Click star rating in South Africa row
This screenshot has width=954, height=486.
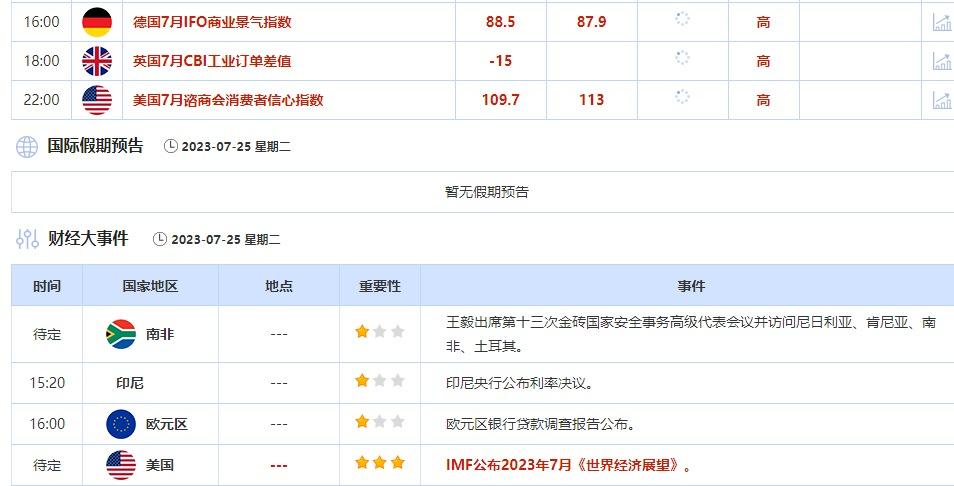[380, 332]
